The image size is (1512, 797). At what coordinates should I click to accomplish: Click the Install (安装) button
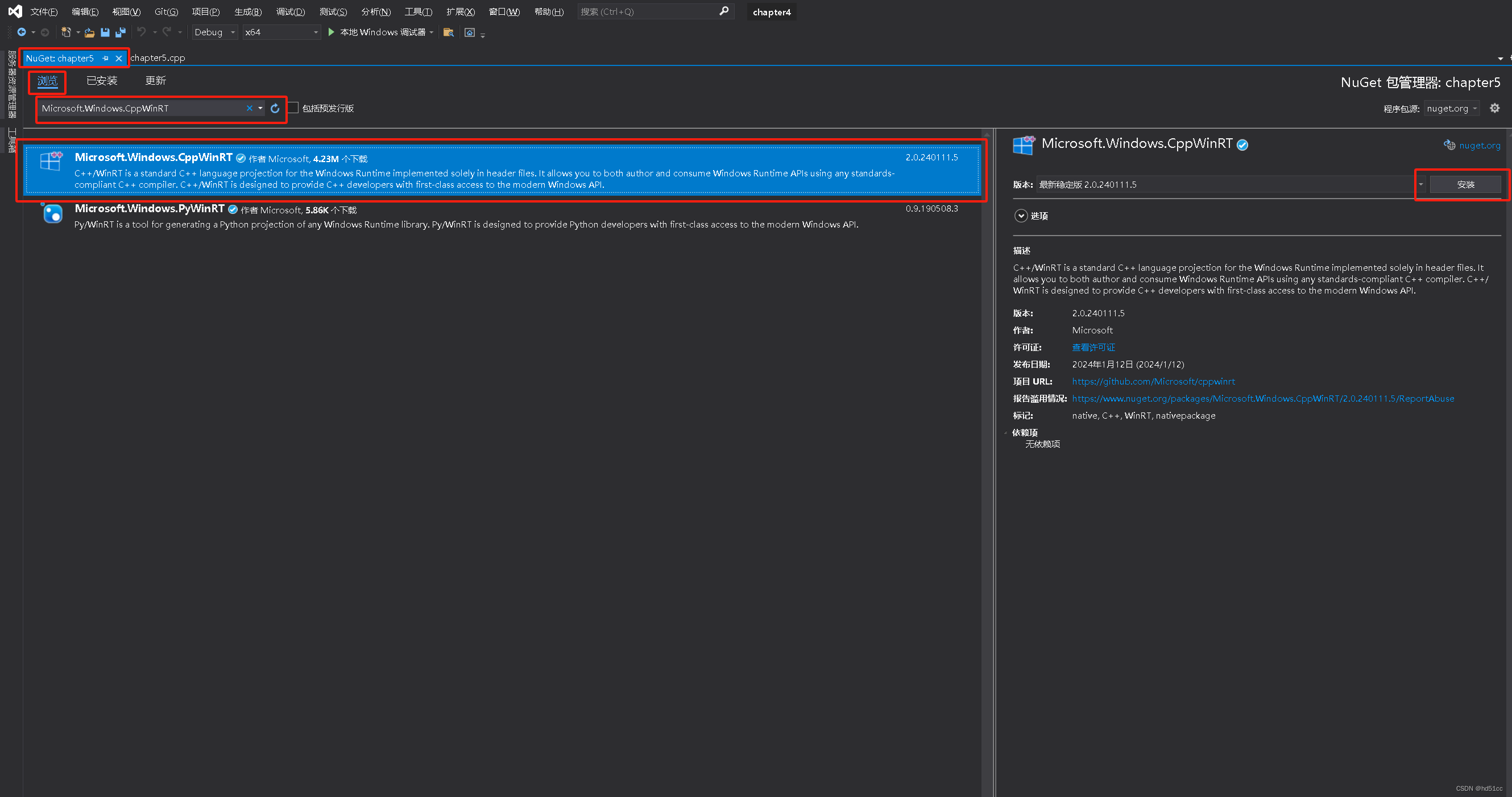(1465, 184)
